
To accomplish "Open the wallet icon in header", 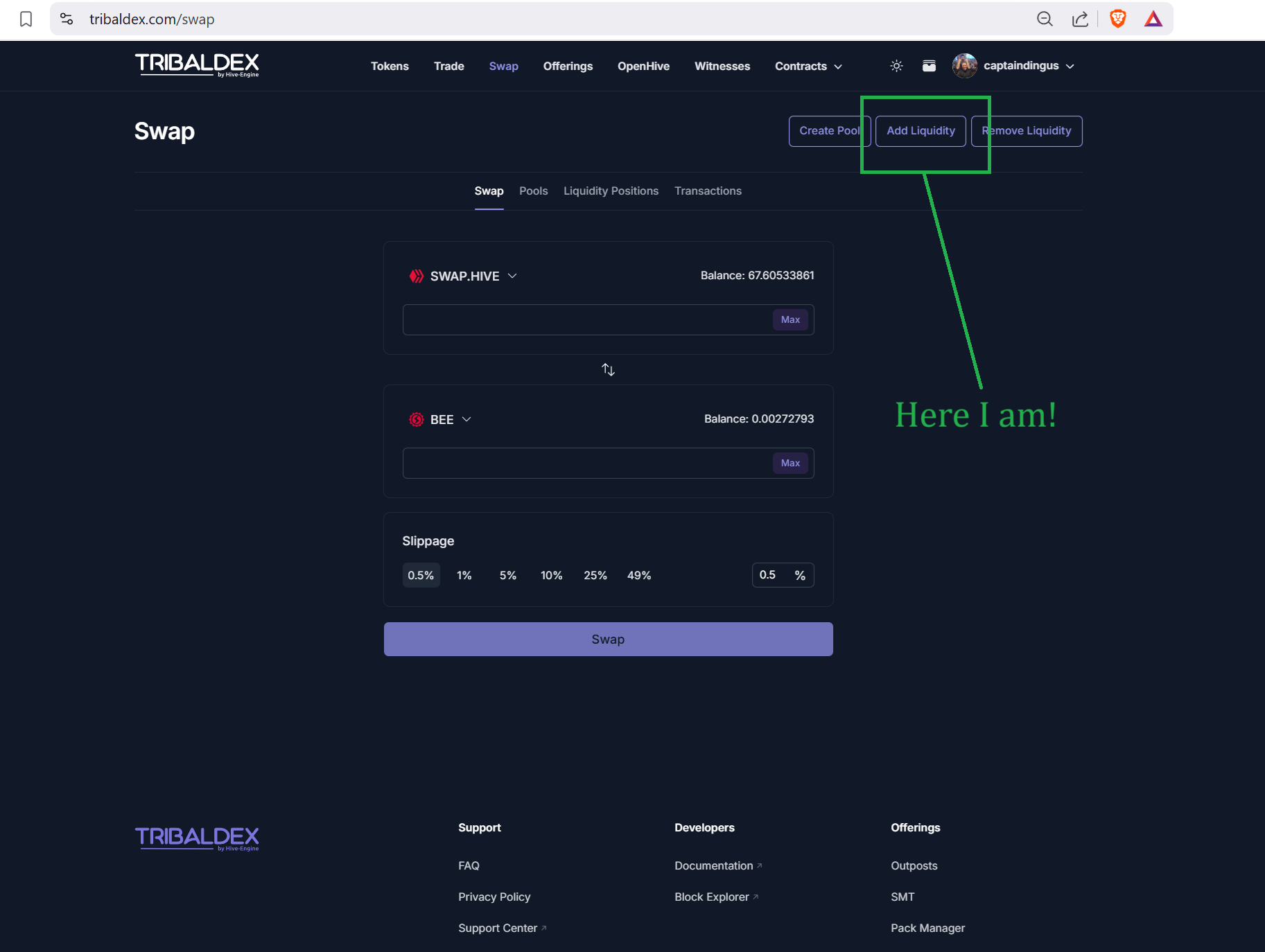I will click(929, 66).
